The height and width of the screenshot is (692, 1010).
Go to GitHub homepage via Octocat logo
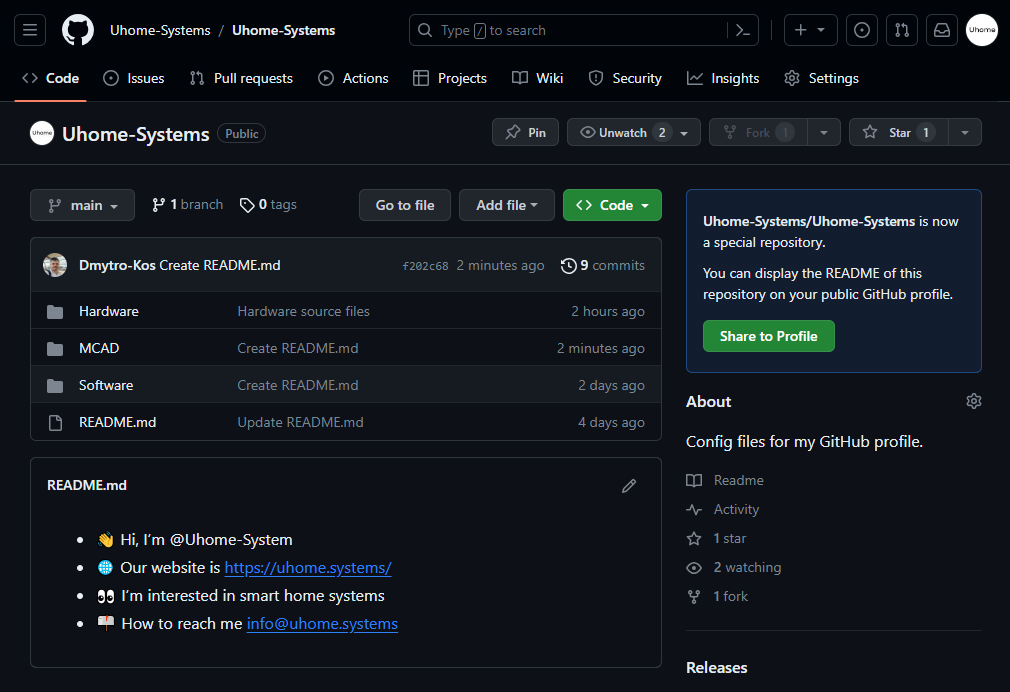point(78,30)
